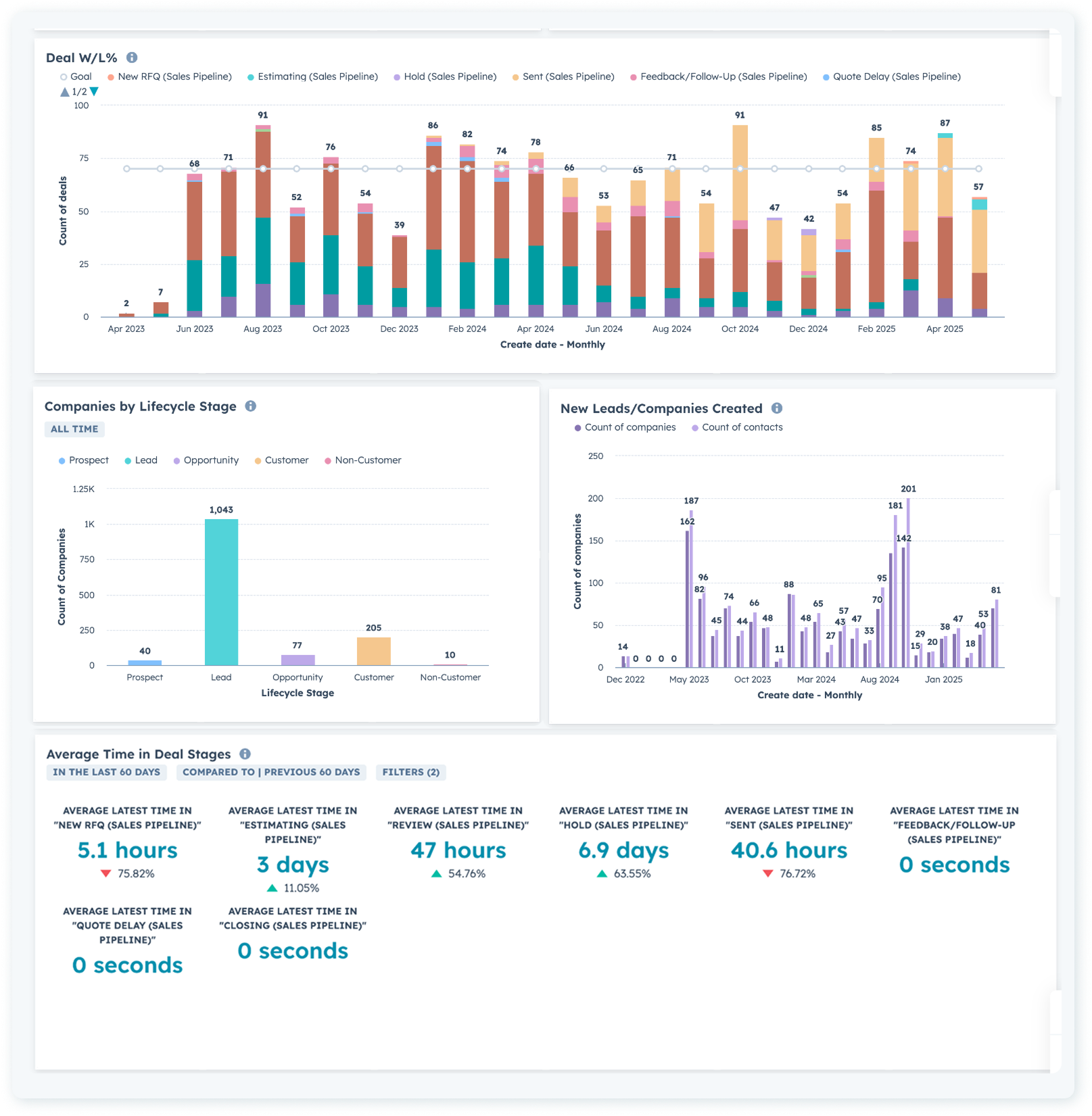Viewport: 1092px width, 1116px height.
Task: Toggle Lead legend item in lifecycle chart
Action: click(x=141, y=460)
